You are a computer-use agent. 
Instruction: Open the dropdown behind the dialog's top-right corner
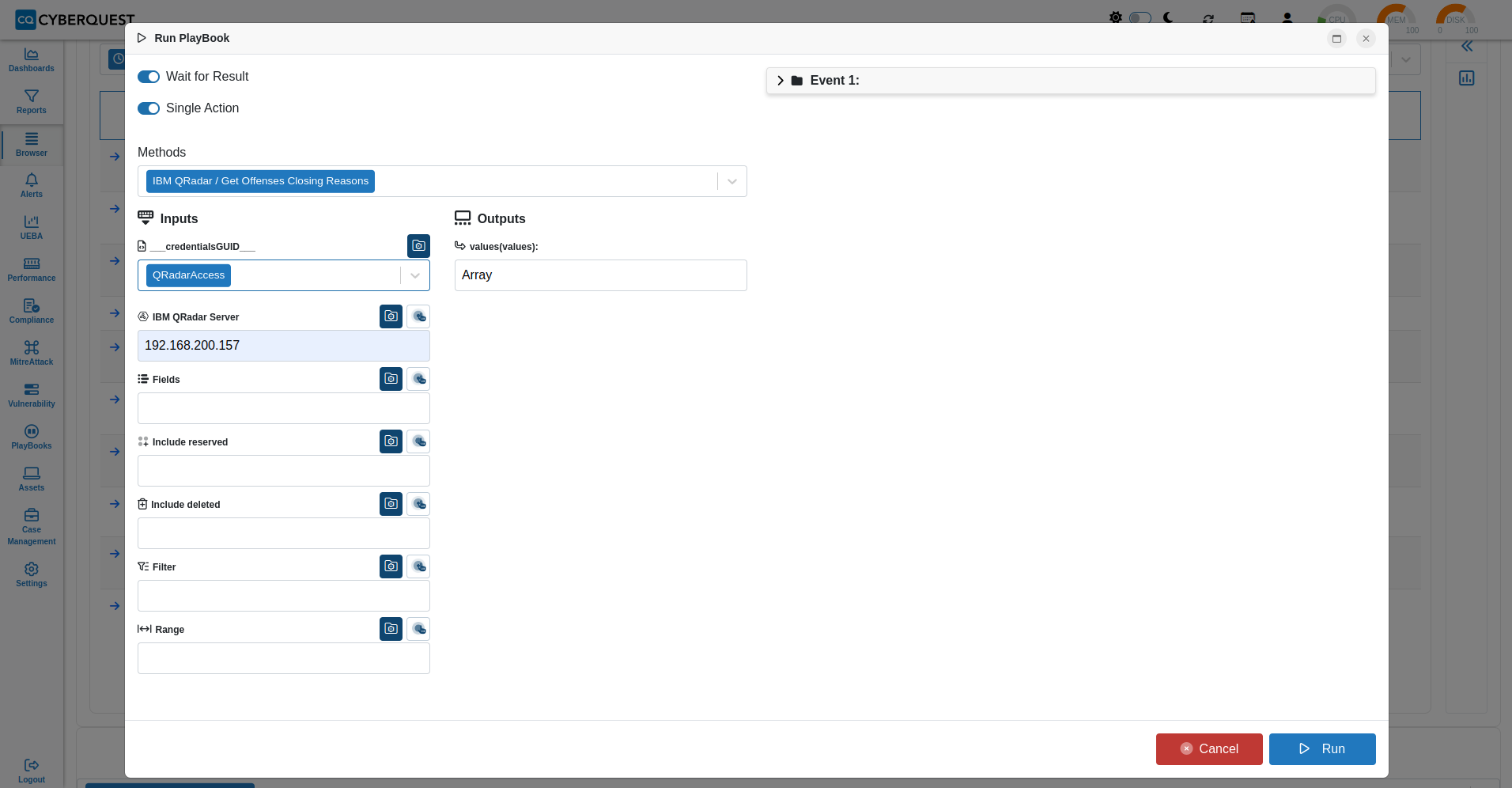click(1406, 59)
